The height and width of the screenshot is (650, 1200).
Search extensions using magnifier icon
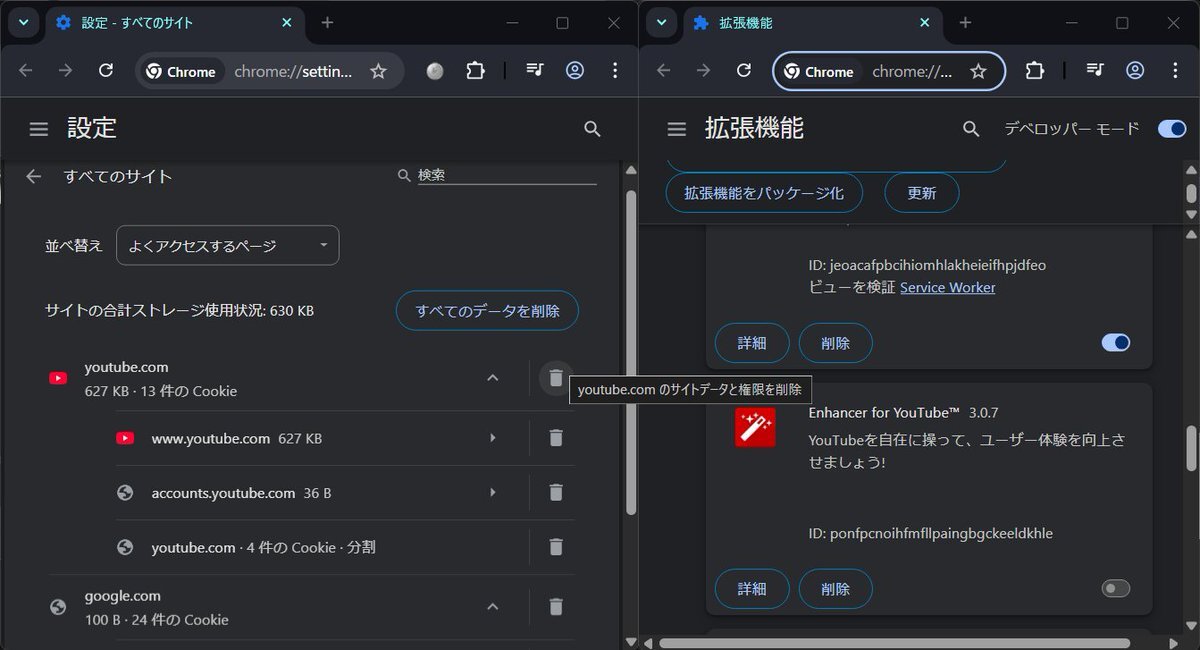click(x=970, y=129)
